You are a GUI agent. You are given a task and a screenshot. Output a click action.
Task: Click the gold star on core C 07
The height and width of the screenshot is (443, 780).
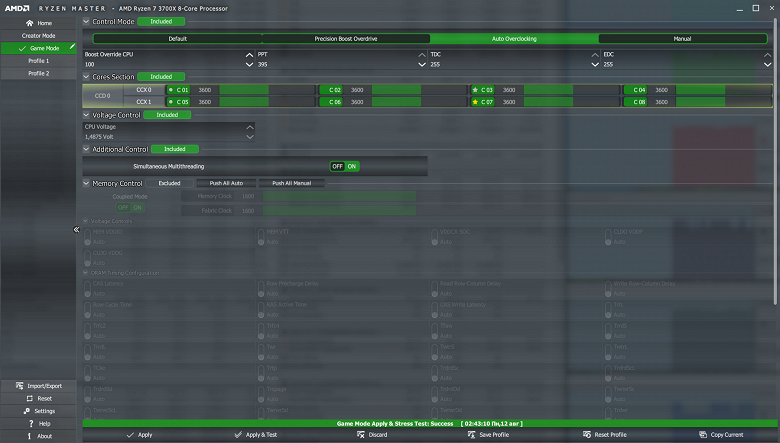click(x=475, y=102)
